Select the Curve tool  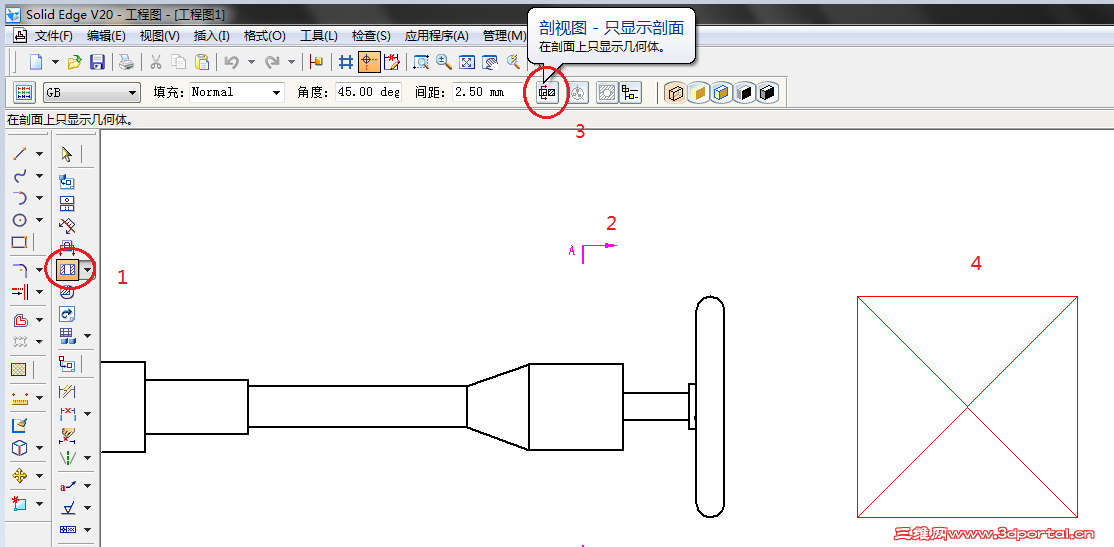pos(20,175)
